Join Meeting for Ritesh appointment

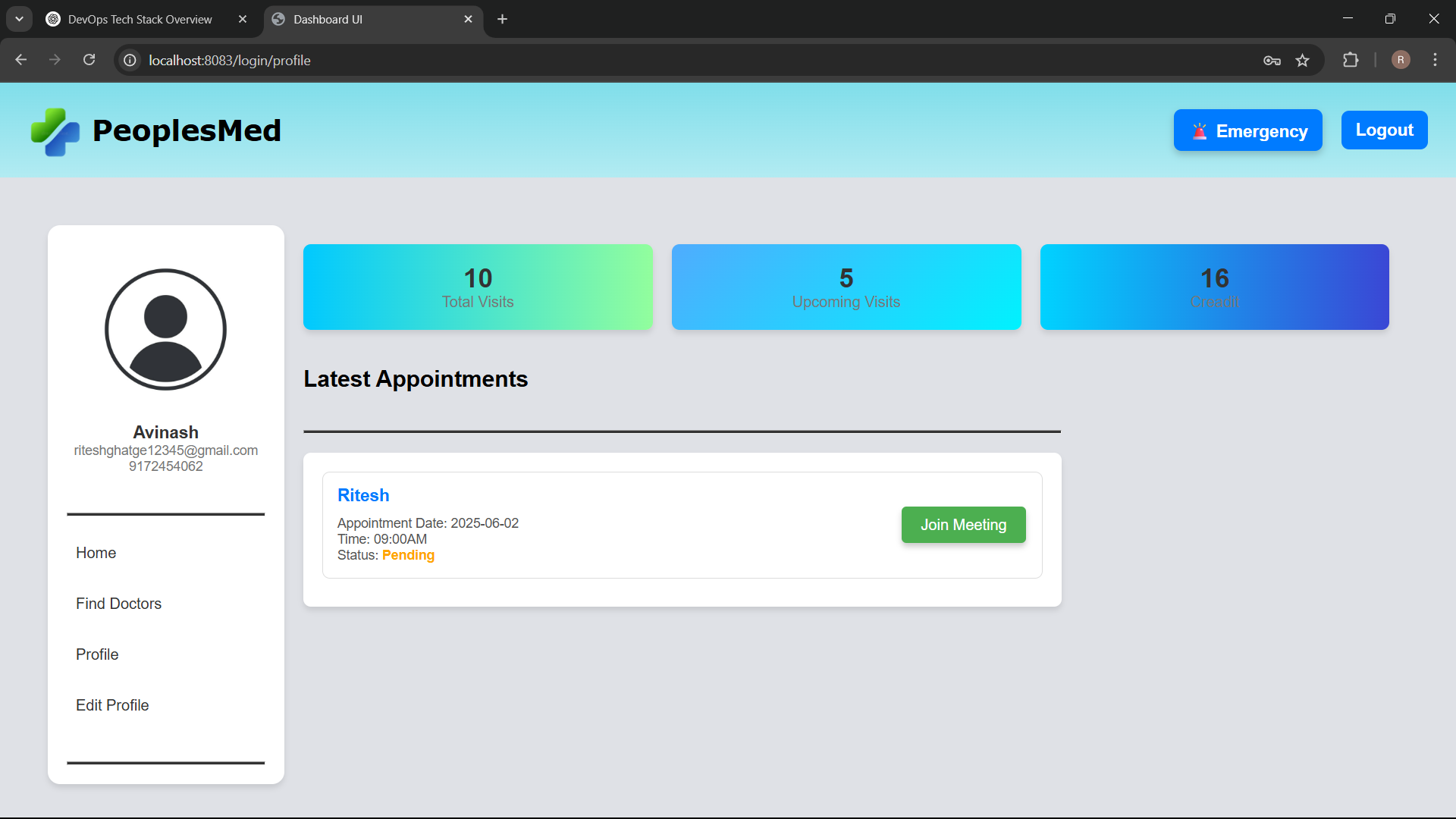[x=963, y=525]
